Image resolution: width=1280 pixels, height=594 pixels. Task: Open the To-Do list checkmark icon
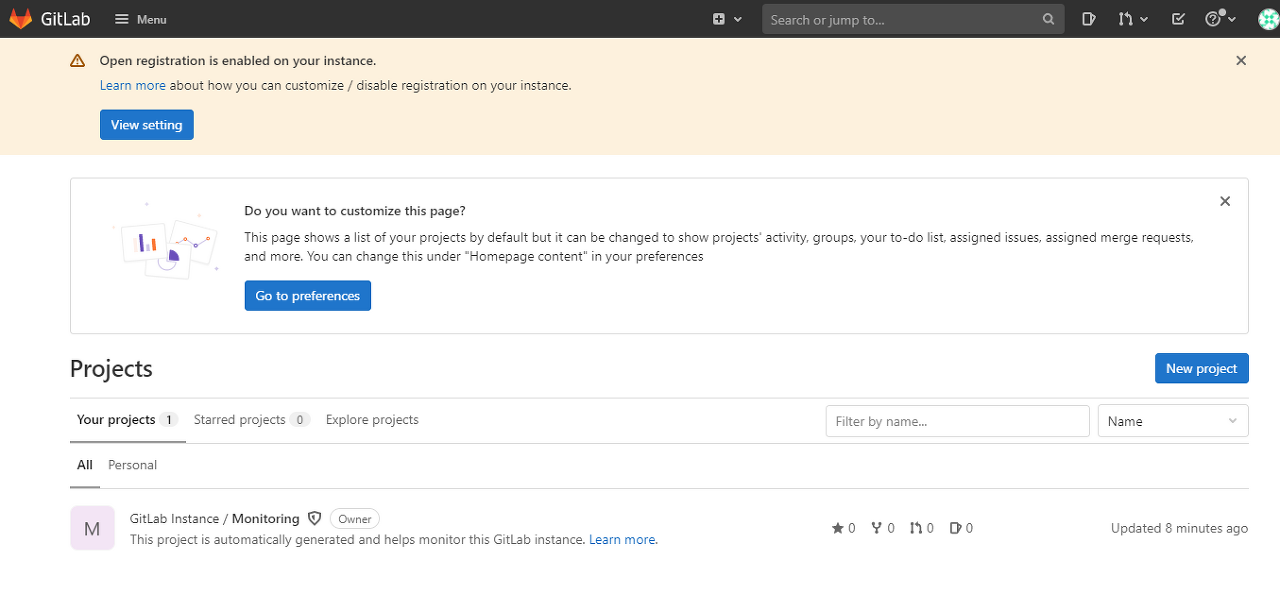coord(1178,19)
